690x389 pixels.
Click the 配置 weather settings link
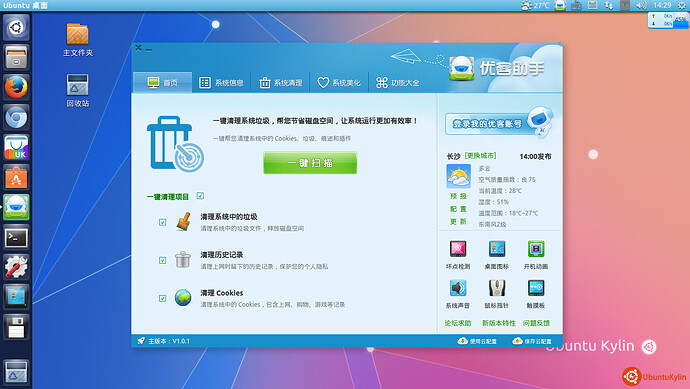click(458, 209)
